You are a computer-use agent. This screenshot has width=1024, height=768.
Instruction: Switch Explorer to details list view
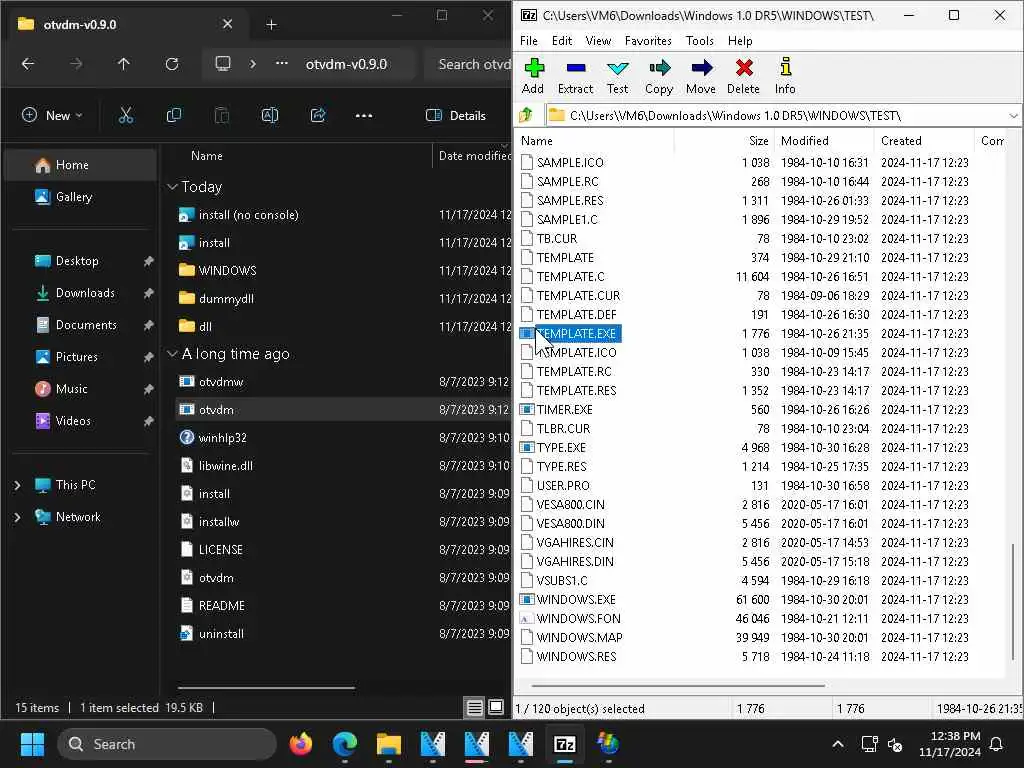pos(475,707)
